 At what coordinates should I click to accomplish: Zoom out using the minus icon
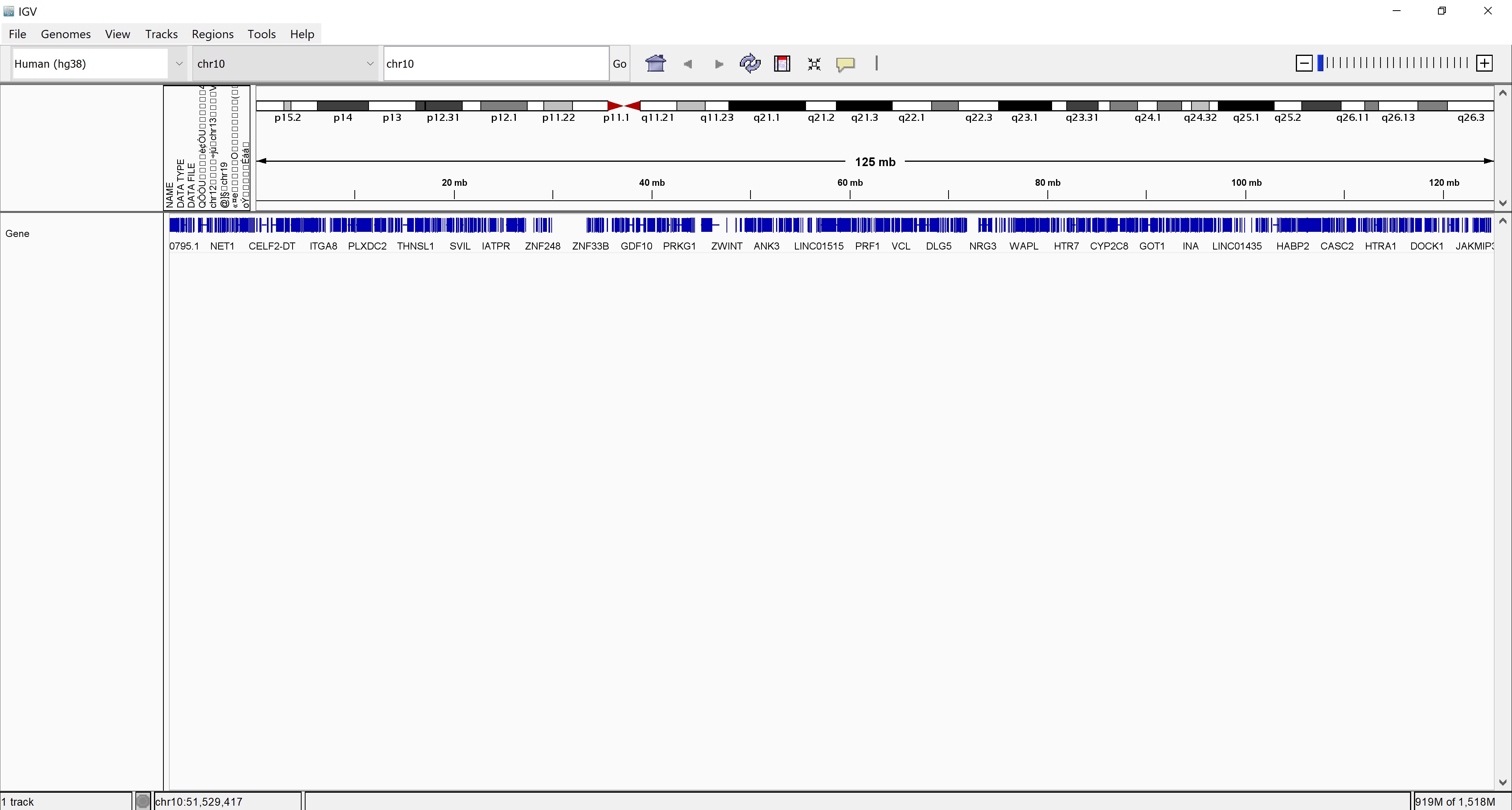tap(1304, 63)
